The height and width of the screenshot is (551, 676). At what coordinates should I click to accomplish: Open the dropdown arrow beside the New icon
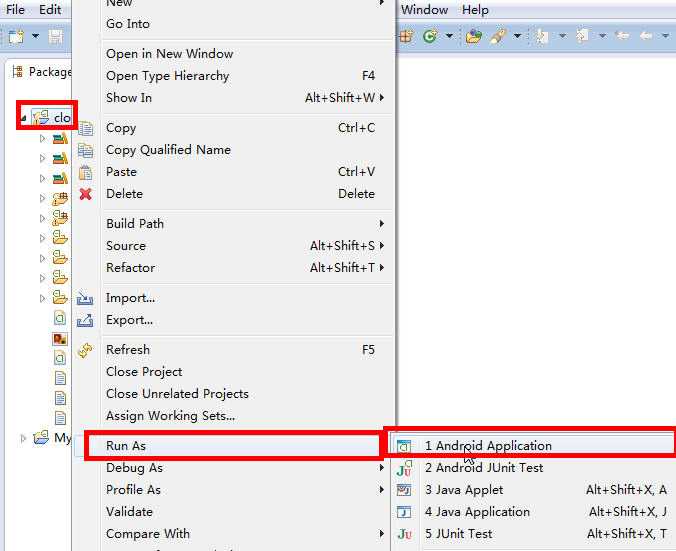(x=36, y=36)
